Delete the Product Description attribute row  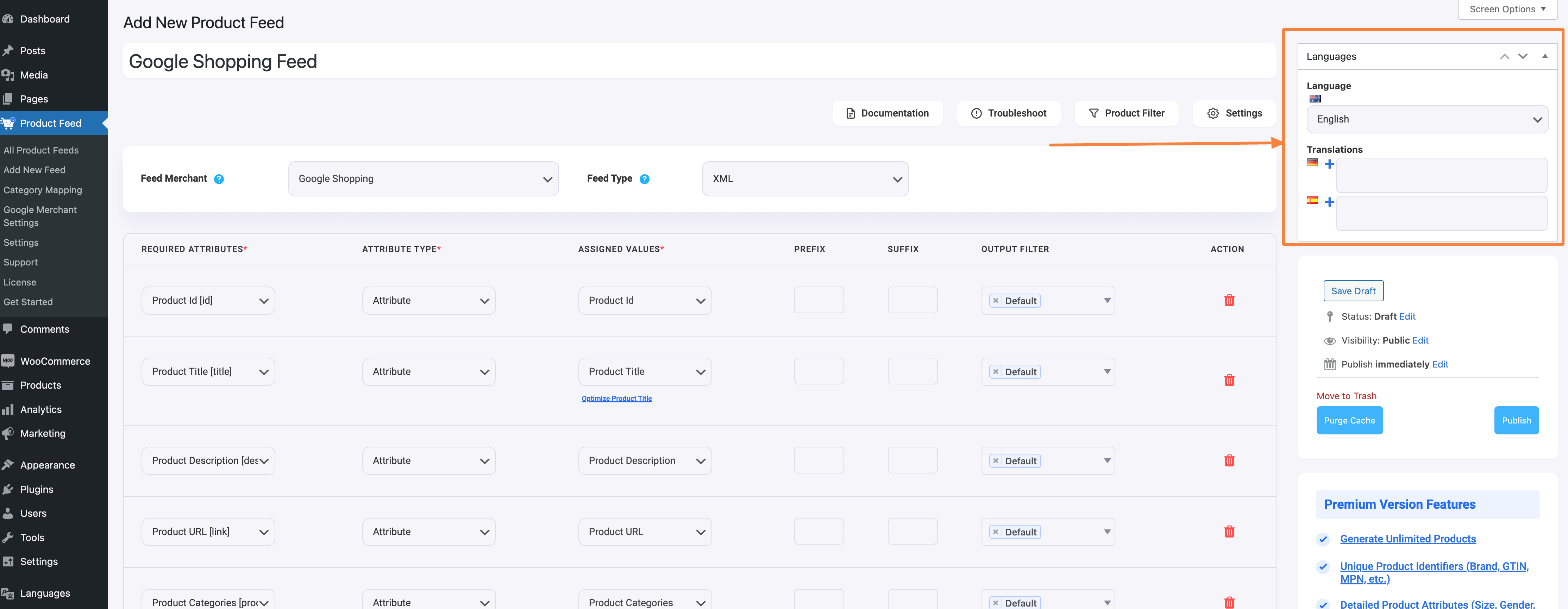pyautogui.click(x=1229, y=460)
